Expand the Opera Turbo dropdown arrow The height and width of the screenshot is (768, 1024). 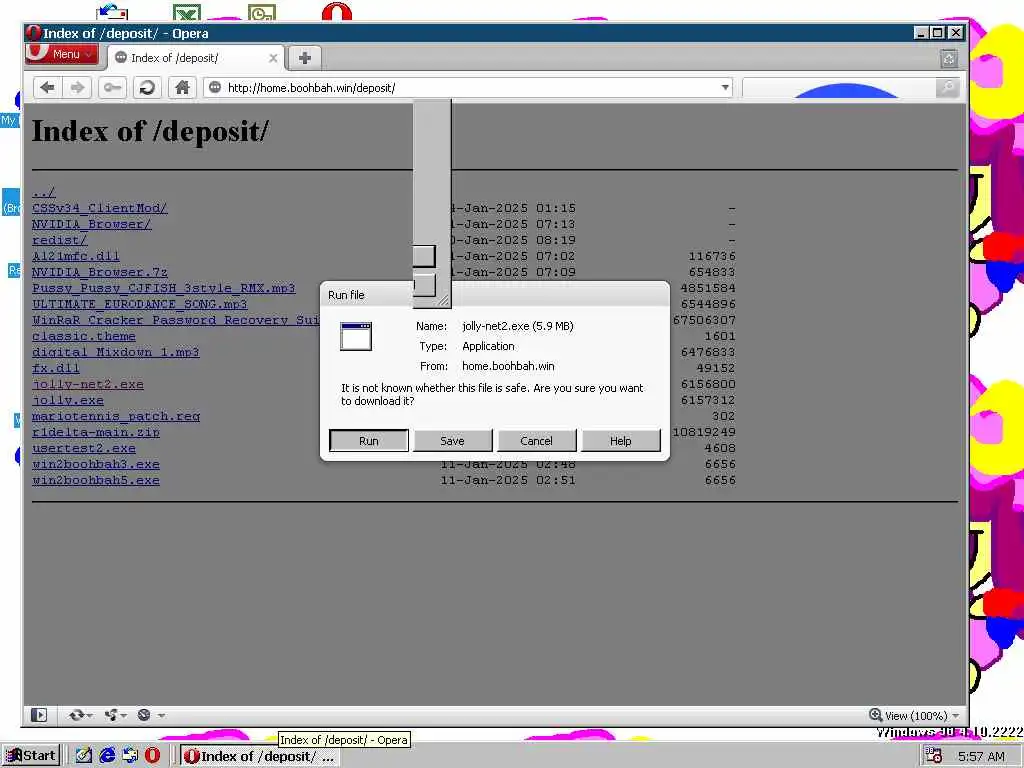click(x=161, y=716)
